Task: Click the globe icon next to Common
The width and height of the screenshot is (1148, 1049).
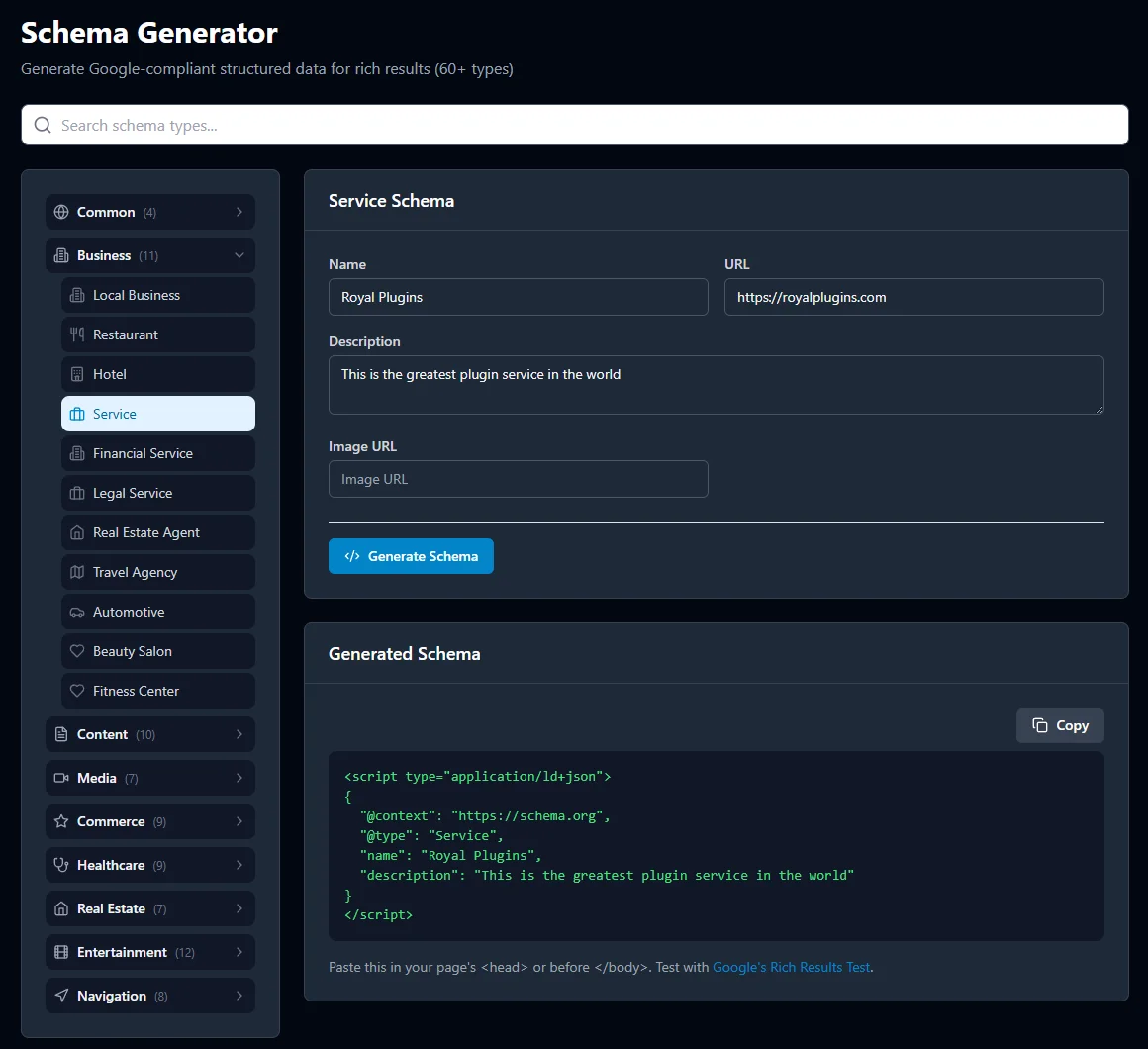Action: click(61, 212)
